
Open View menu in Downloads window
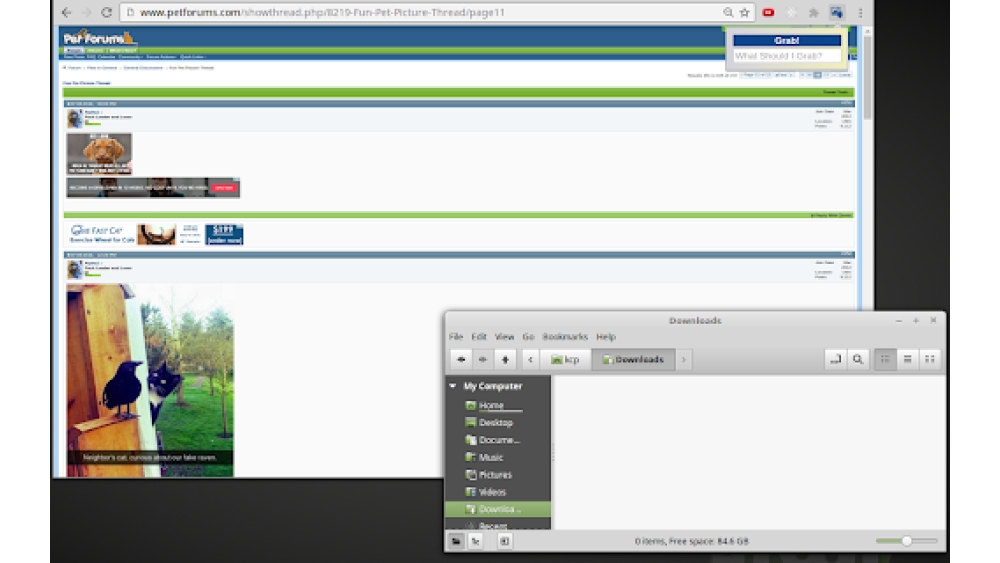pyautogui.click(x=504, y=337)
